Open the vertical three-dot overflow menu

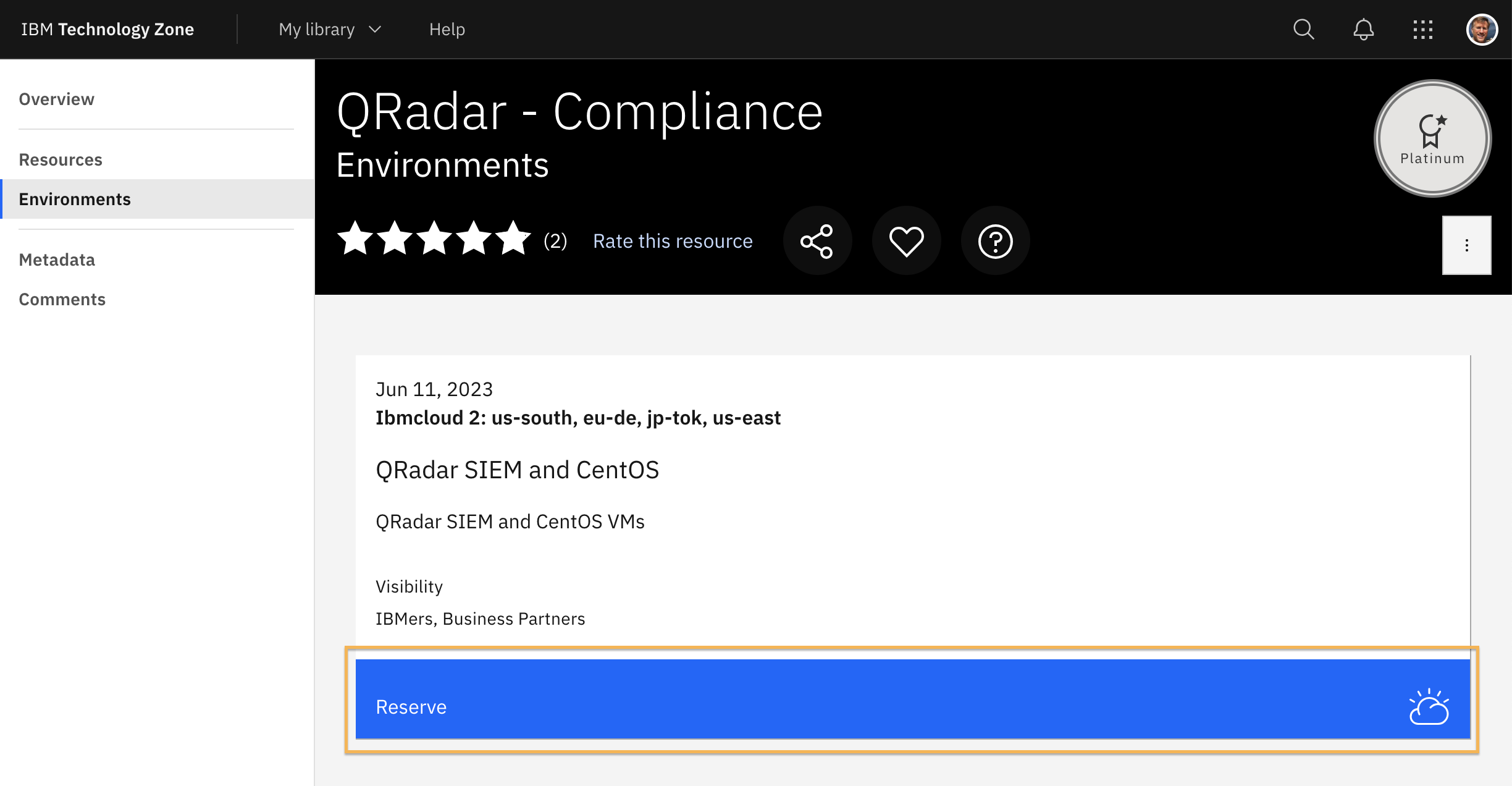[x=1466, y=245]
